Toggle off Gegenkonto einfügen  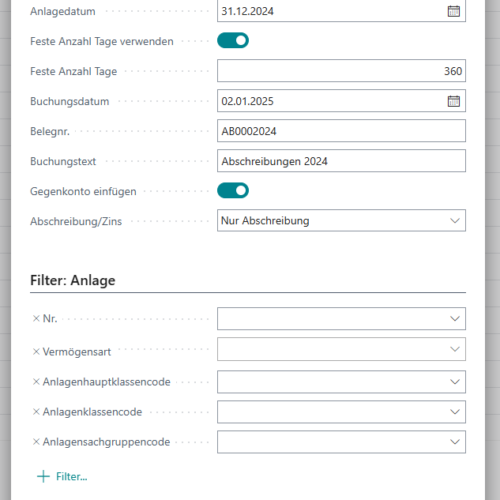(233, 191)
